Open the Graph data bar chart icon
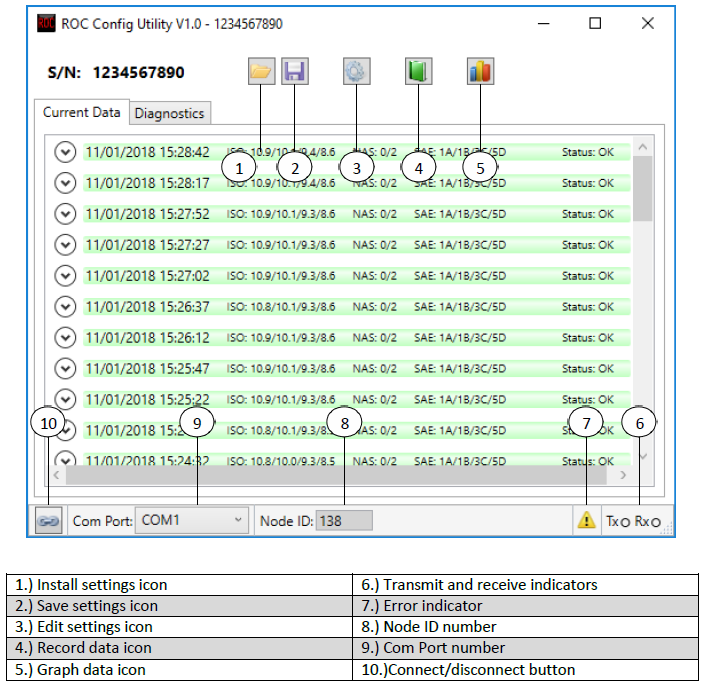This screenshot has height=686, width=703. click(480, 71)
